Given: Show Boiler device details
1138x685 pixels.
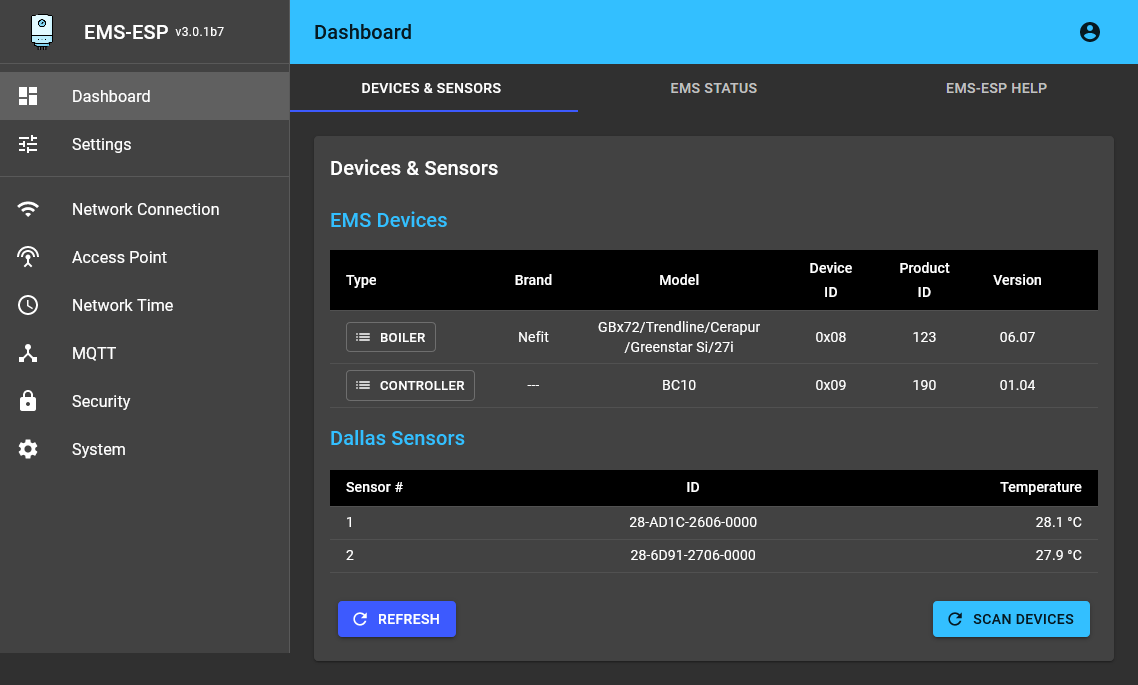Looking at the screenshot, I should pyautogui.click(x=391, y=337).
